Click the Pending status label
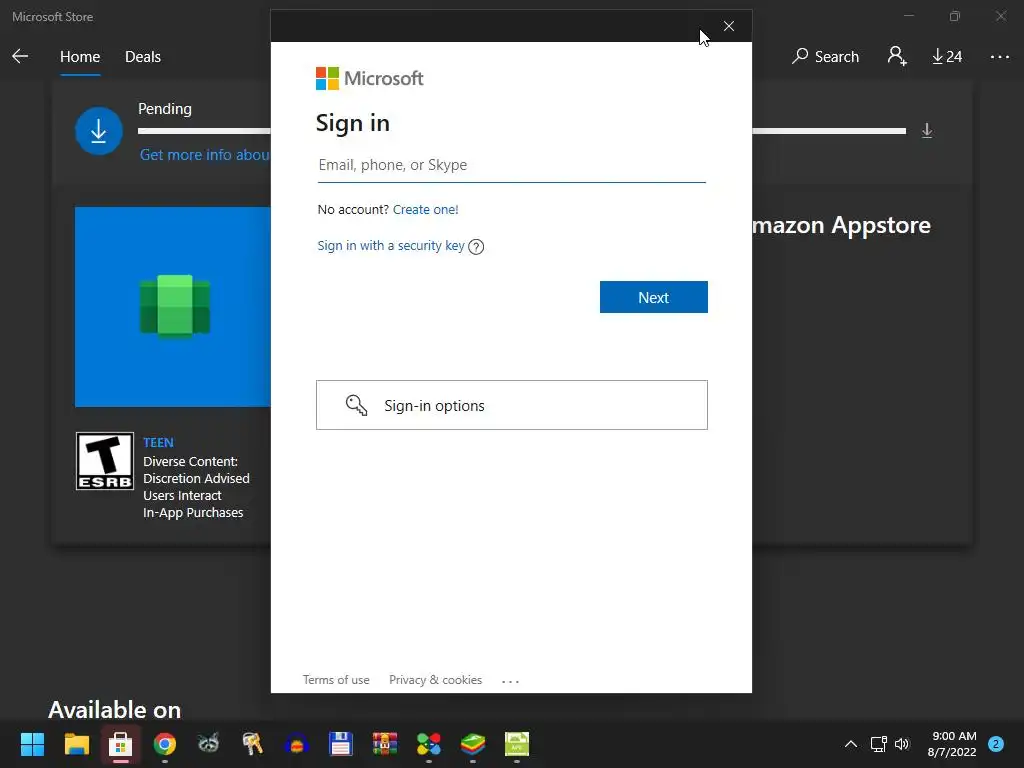The width and height of the screenshot is (1024, 768). point(165,109)
